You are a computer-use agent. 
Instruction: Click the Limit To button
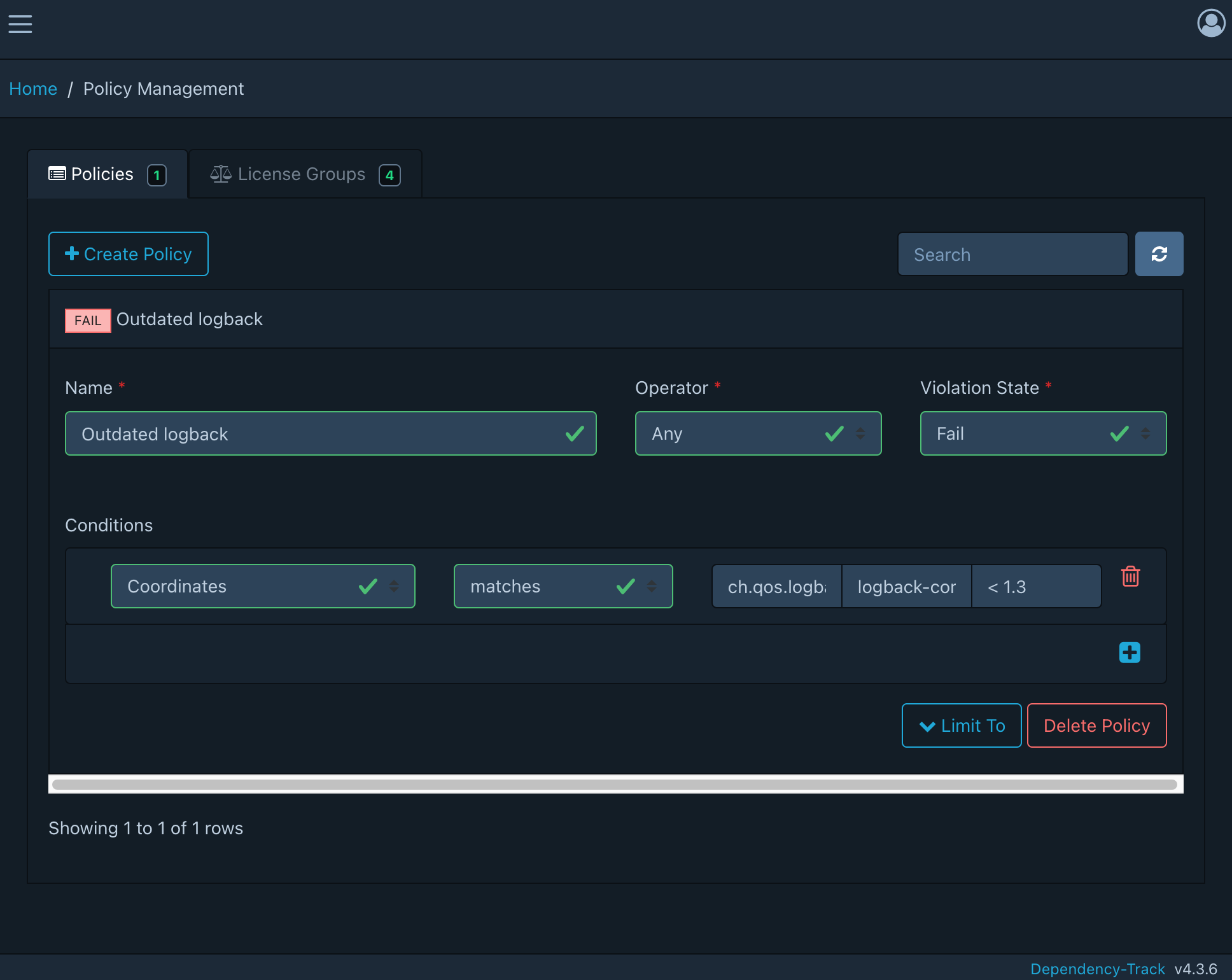coord(962,726)
